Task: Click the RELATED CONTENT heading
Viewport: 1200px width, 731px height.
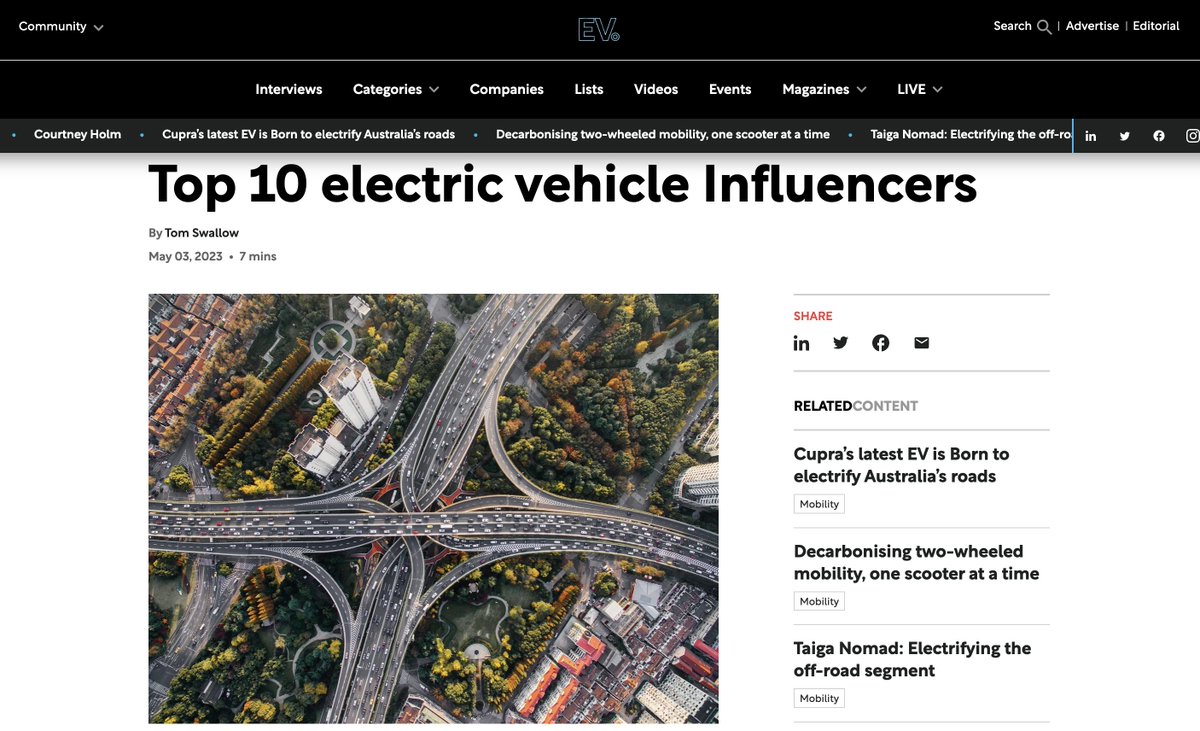Action: click(856, 406)
